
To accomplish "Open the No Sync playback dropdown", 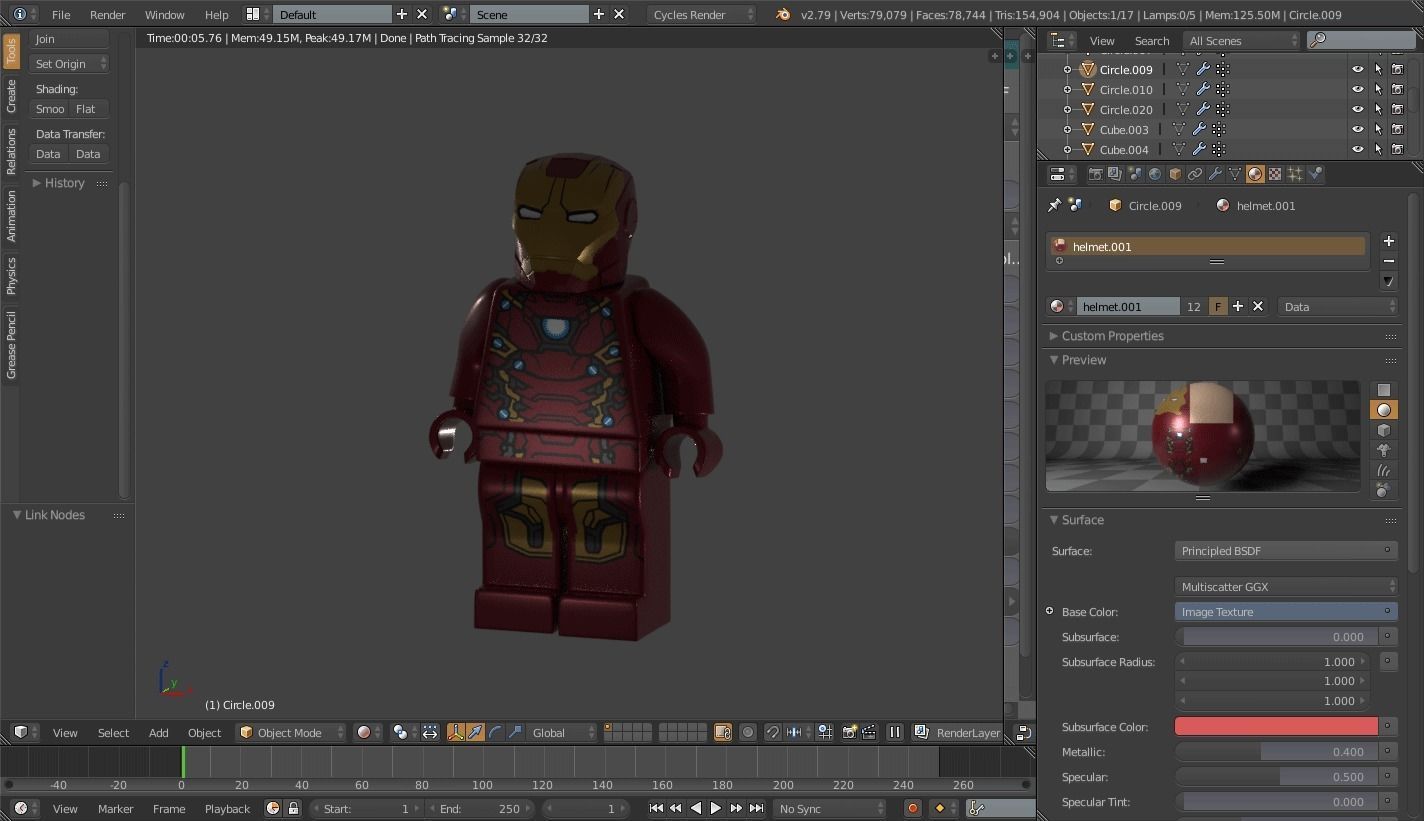I will tap(830, 808).
